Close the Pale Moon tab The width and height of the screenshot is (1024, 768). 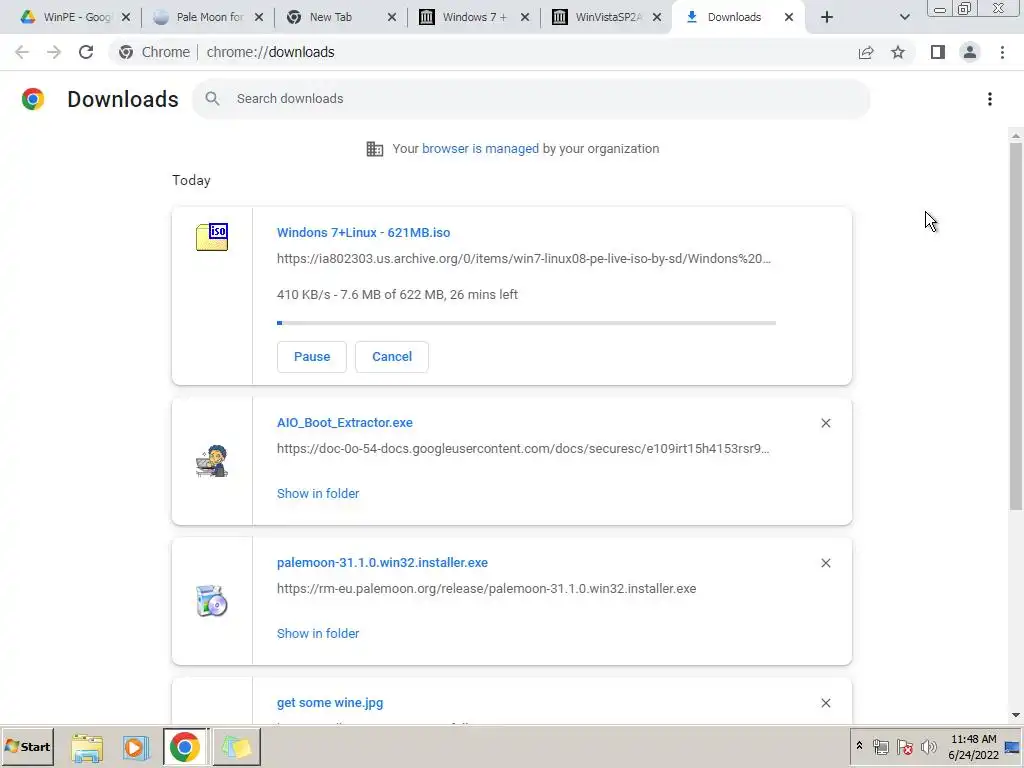(x=259, y=17)
